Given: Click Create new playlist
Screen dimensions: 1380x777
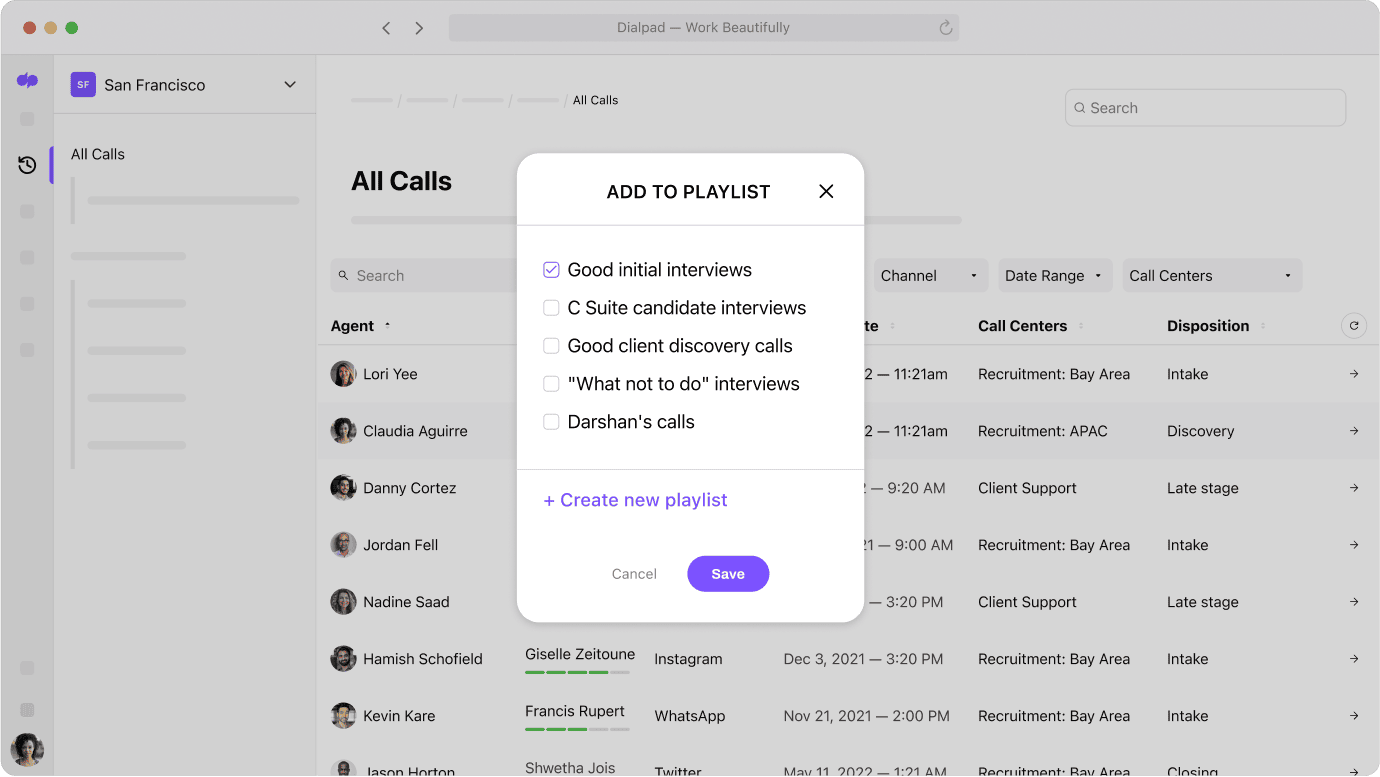Looking at the screenshot, I should coord(635,499).
